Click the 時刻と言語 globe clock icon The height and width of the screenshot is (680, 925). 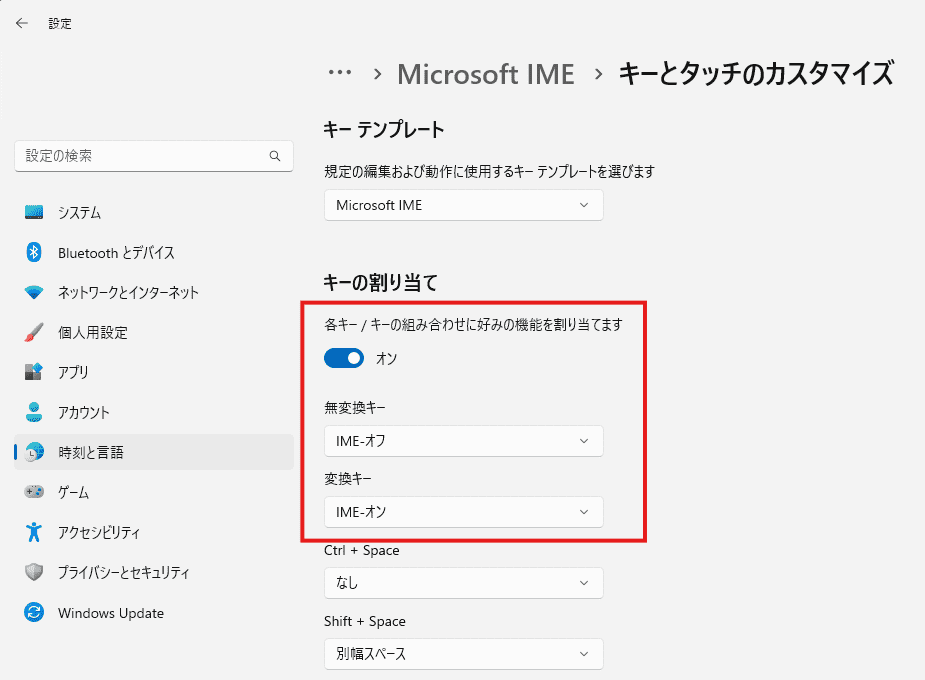[34, 452]
